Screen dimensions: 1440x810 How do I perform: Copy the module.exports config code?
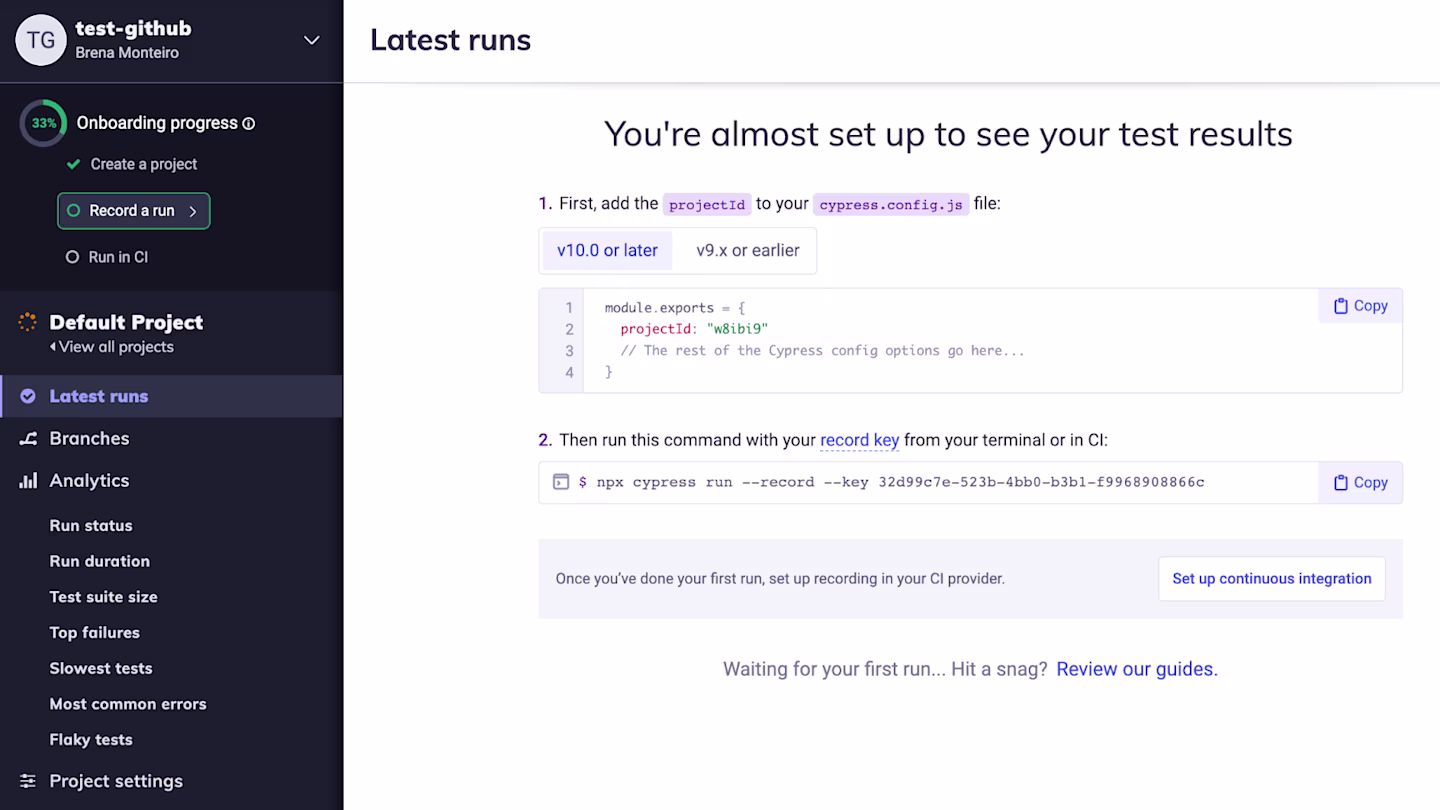coord(1360,306)
